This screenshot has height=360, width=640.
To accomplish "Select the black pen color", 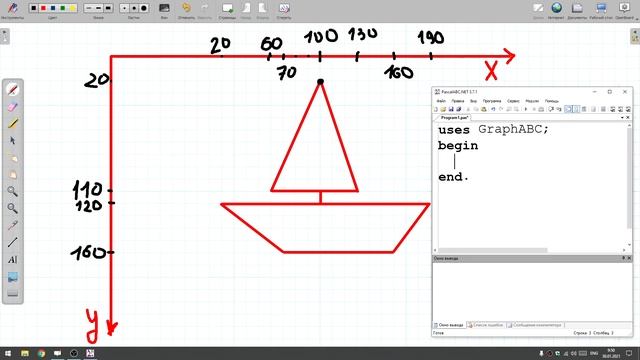I will tap(33, 8).
